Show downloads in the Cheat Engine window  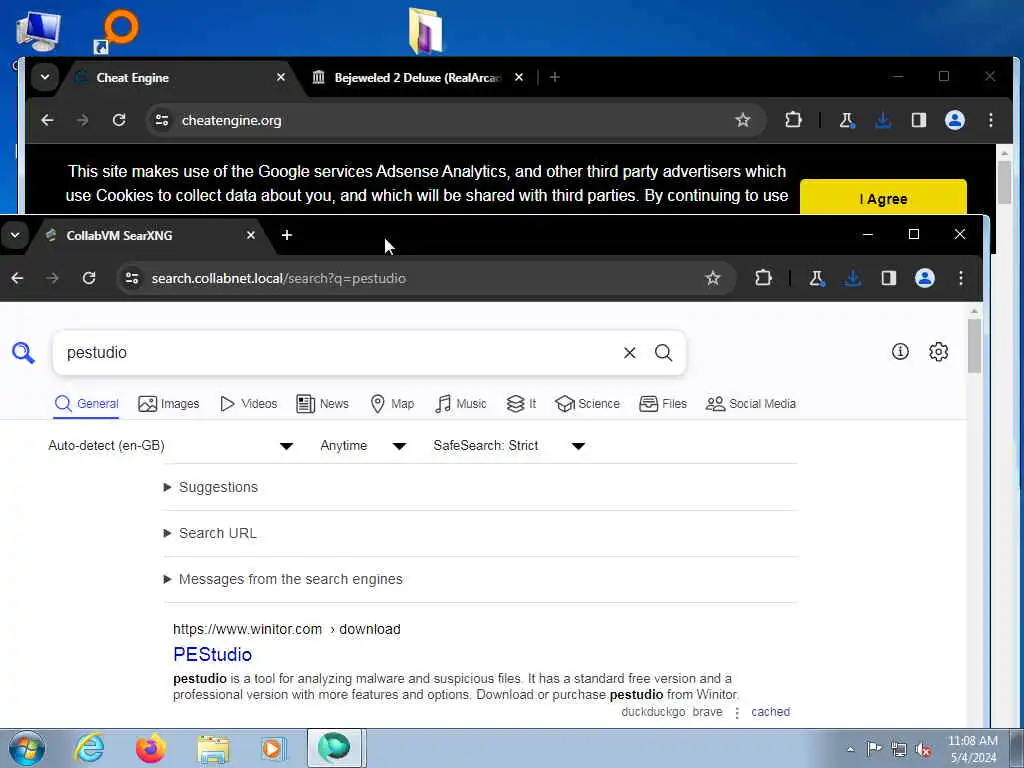882,120
